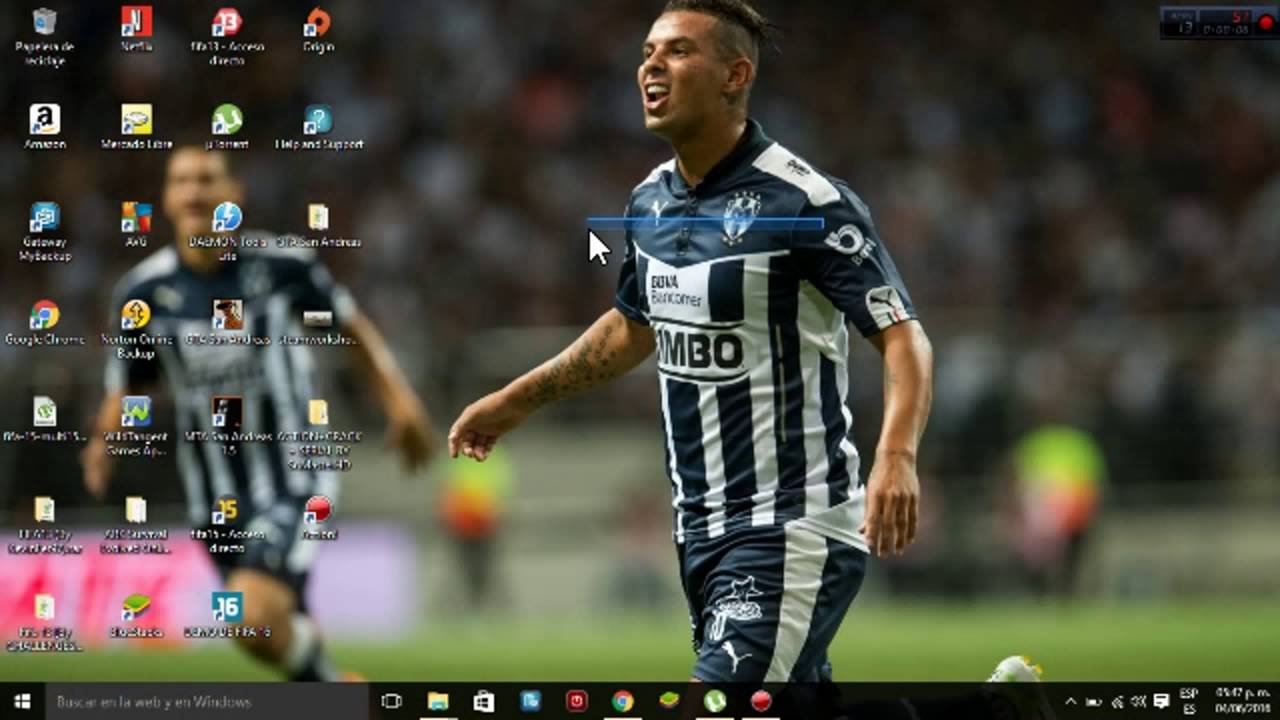Image resolution: width=1280 pixels, height=720 pixels.
Task: Check the battery status tray icon
Action: (x=1093, y=701)
